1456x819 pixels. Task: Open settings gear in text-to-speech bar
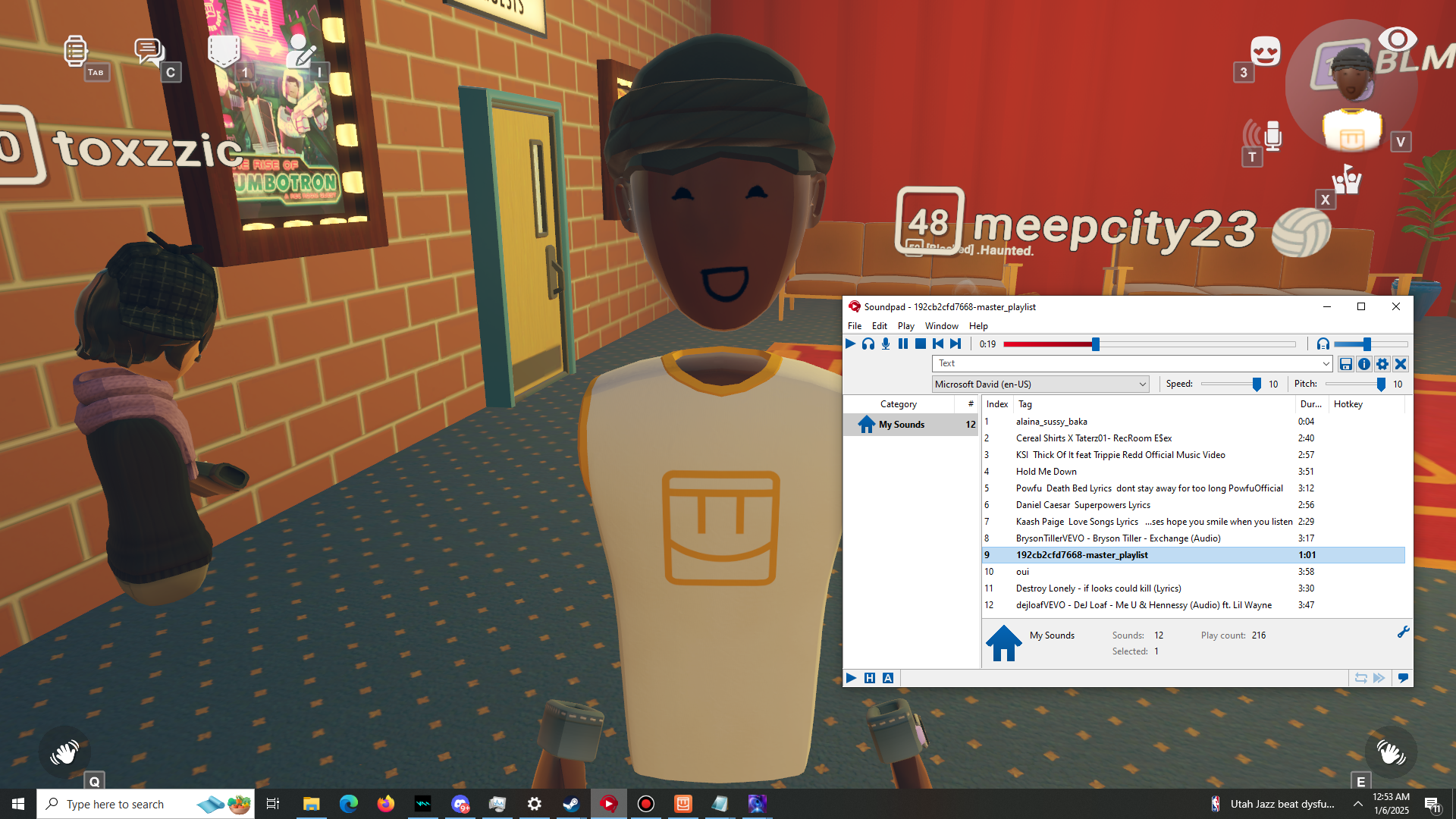click(x=1382, y=364)
